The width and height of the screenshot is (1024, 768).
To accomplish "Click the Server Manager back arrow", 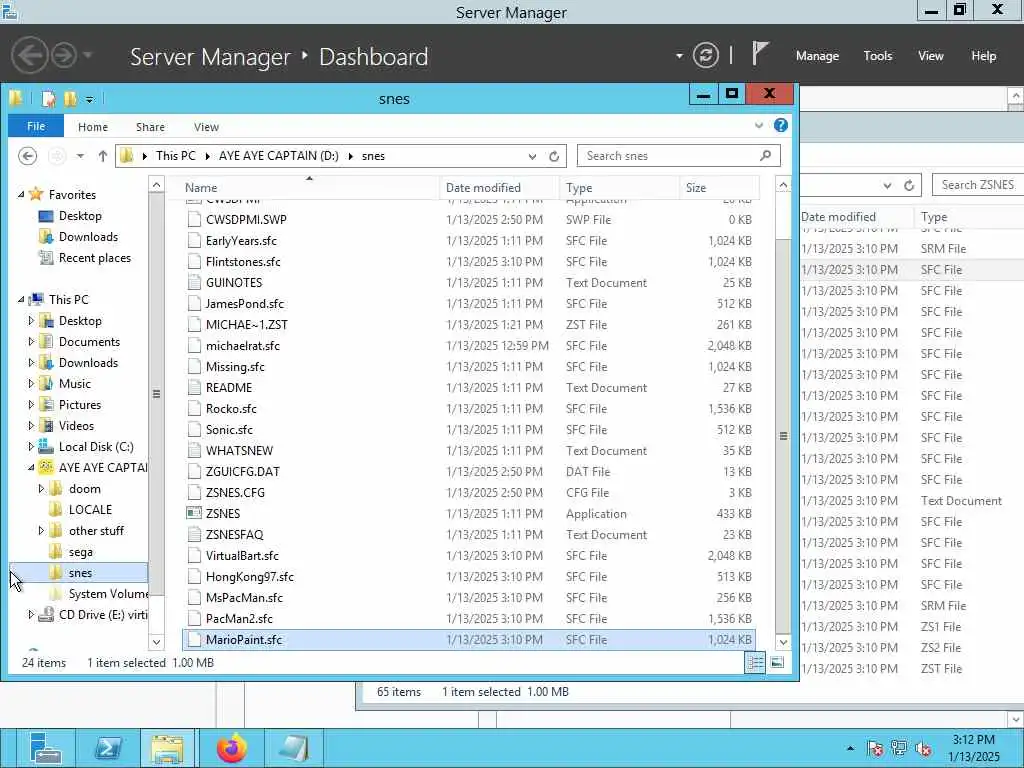I will point(29,56).
